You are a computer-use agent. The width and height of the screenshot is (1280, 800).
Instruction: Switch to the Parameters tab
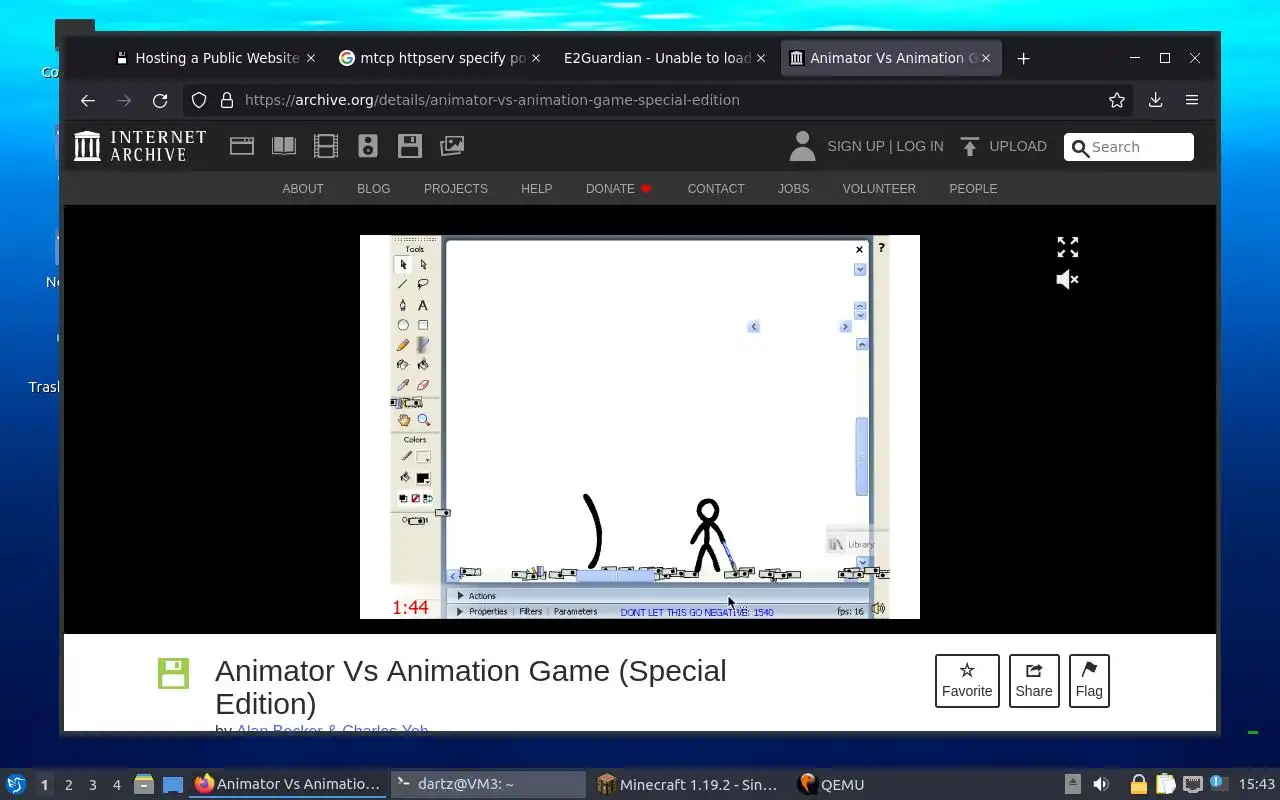(x=575, y=612)
